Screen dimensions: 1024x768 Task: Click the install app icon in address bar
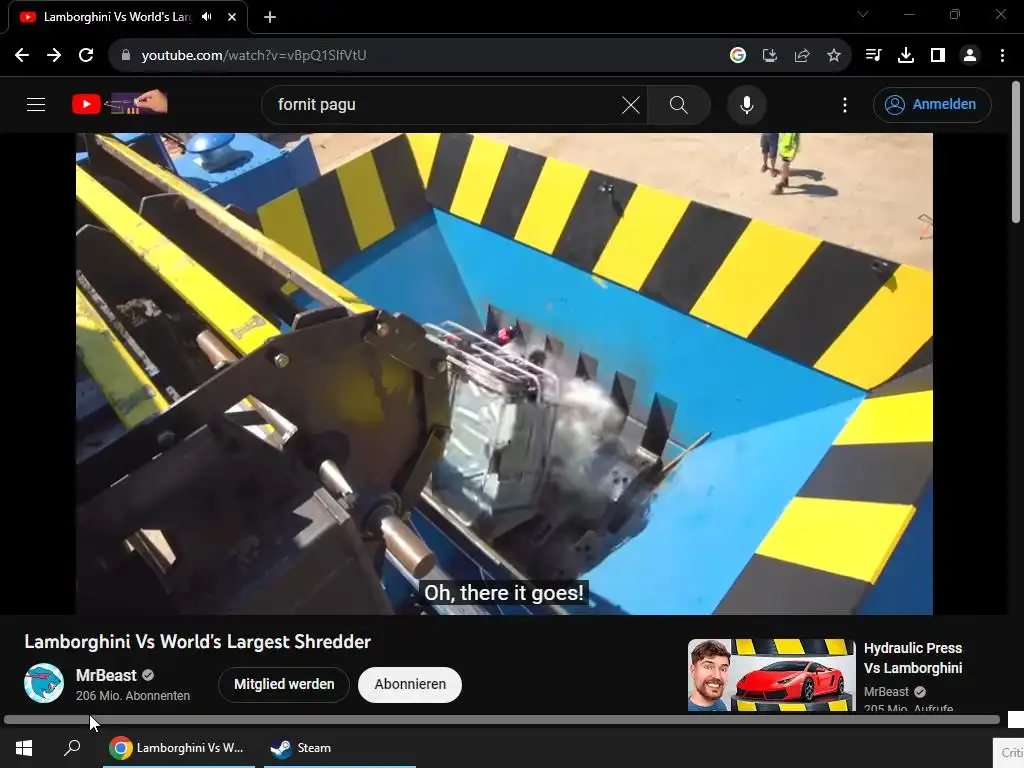pyautogui.click(x=770, y=56)
